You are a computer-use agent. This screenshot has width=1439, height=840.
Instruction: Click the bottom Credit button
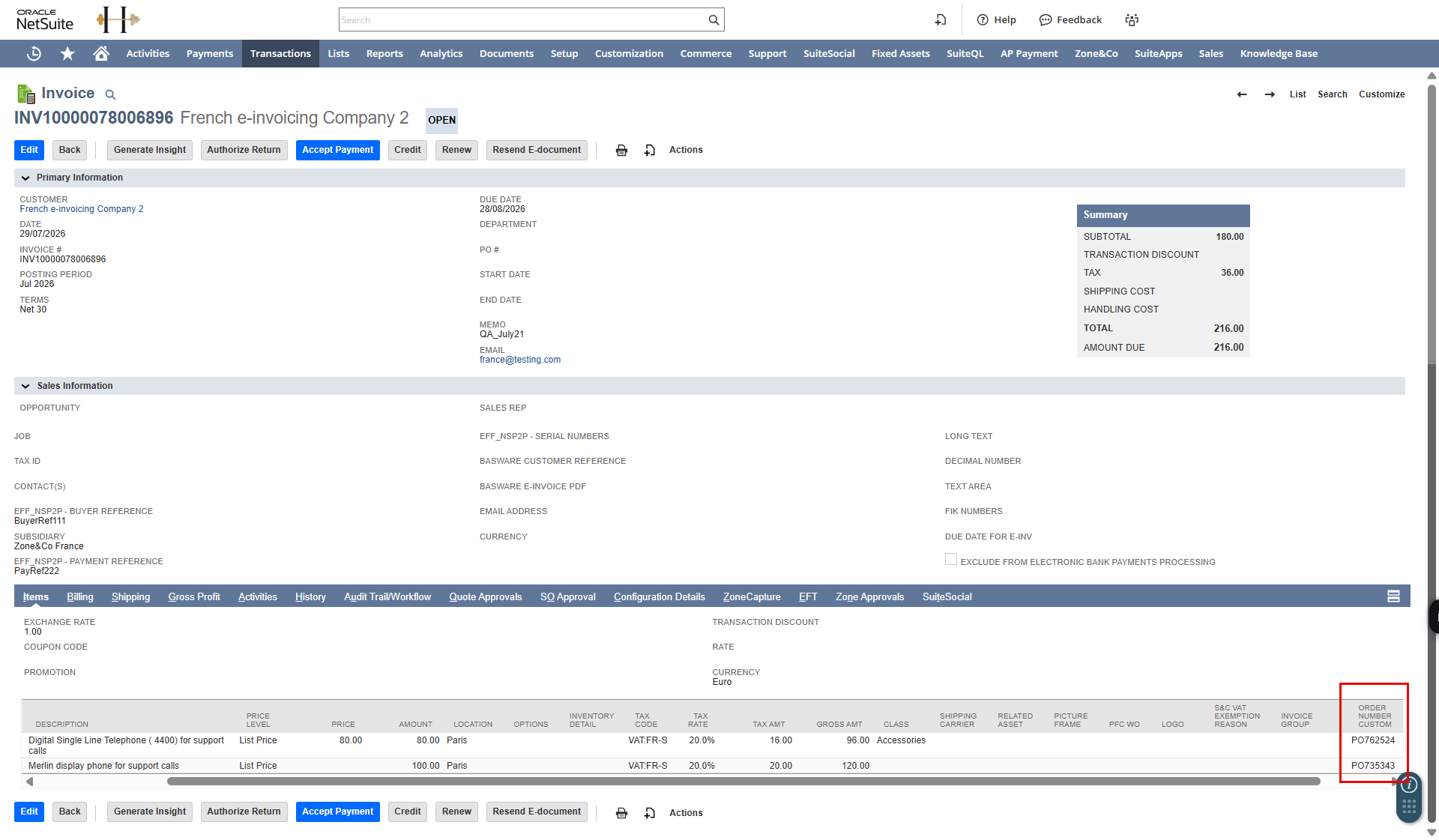[408, 812]
